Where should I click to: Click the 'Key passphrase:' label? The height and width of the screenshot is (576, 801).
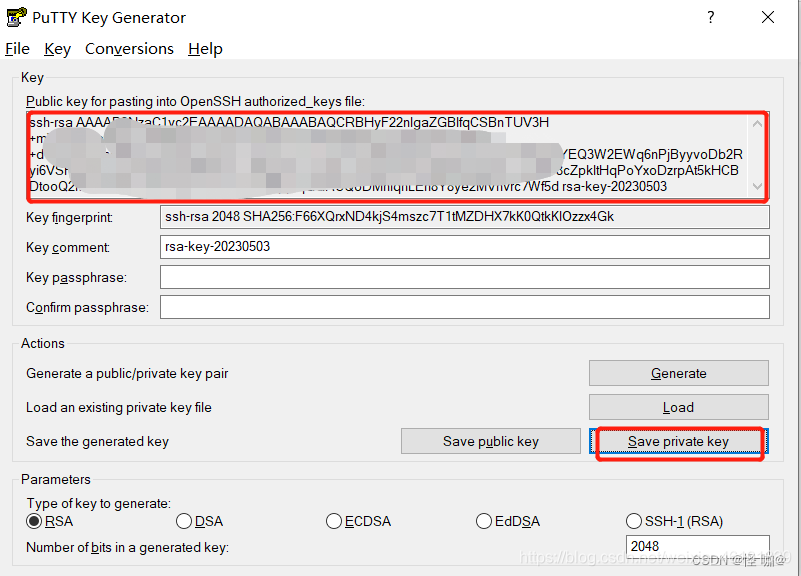click(x=77, y=278)
